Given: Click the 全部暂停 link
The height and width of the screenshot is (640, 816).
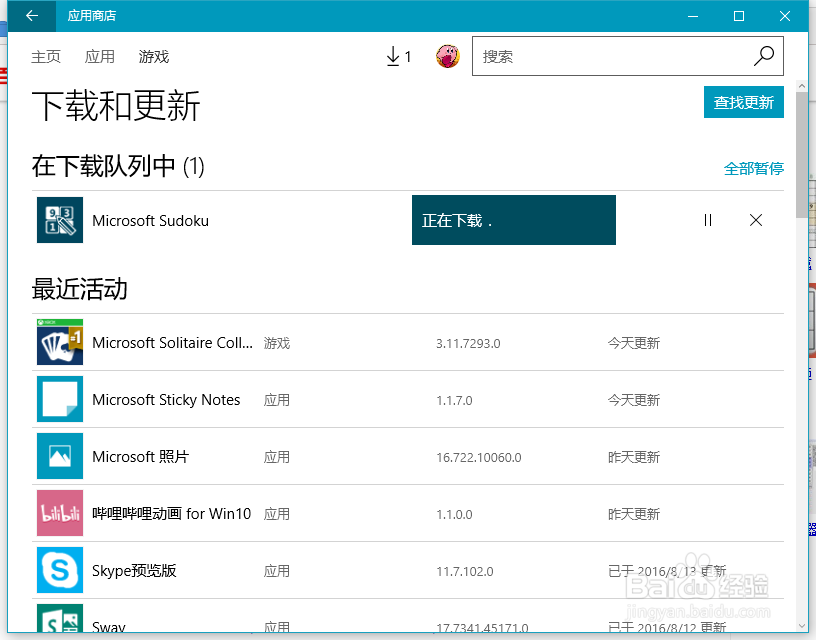Looking at the screenshot, I should point(754,169).
